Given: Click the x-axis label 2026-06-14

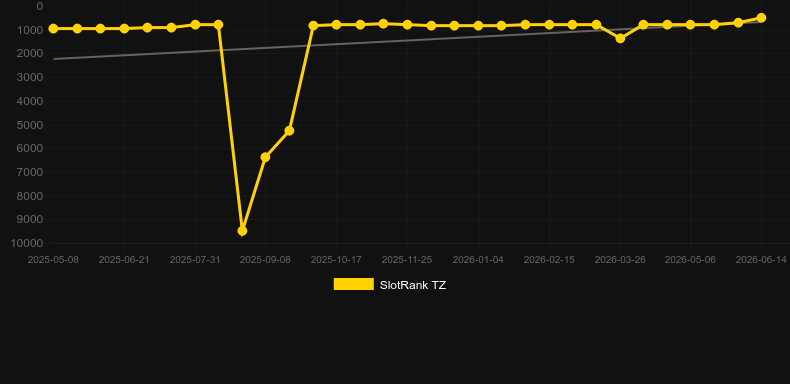Looking at the screenshot, I should pos(761,260).
